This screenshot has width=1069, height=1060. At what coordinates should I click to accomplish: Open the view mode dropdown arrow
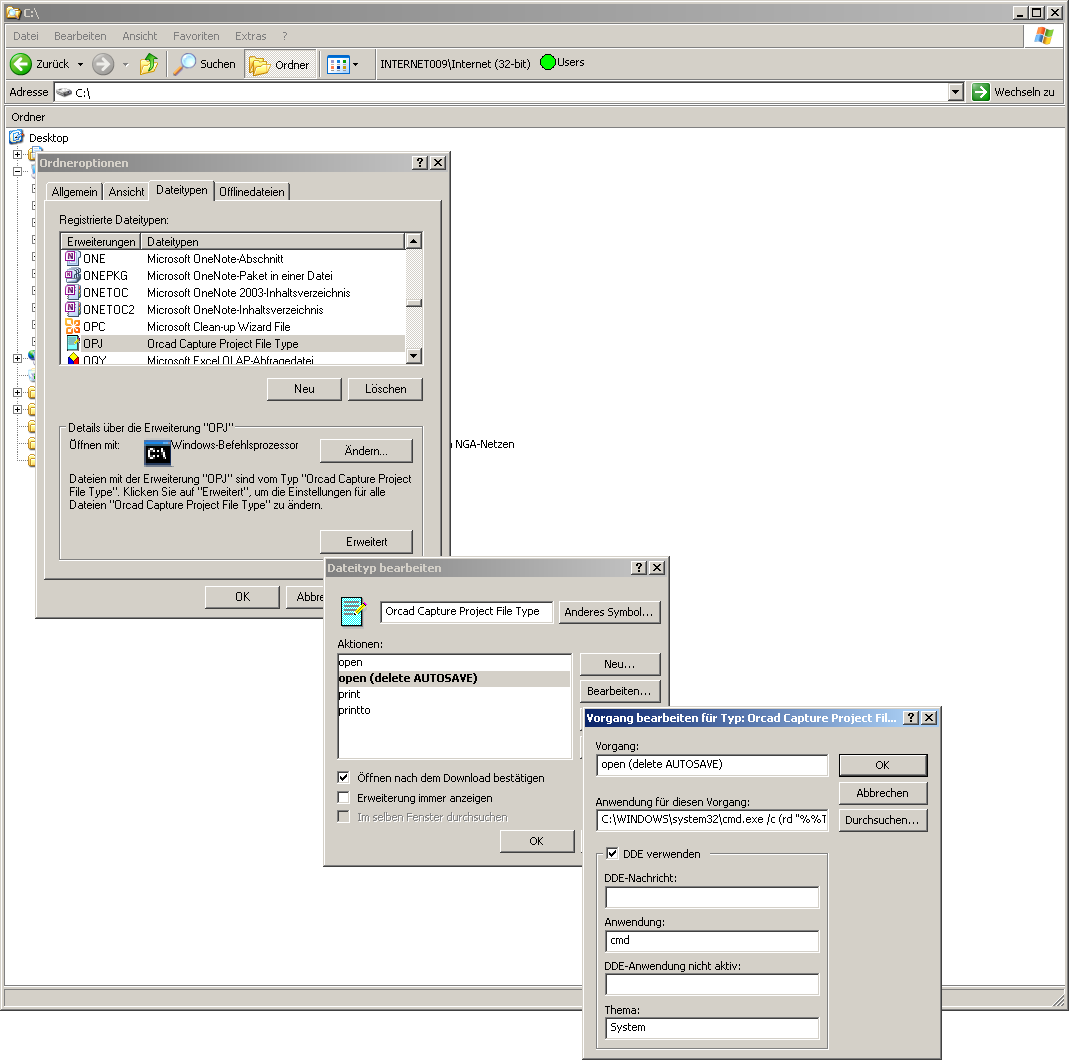pyautogui.click(x=356, y=65)
